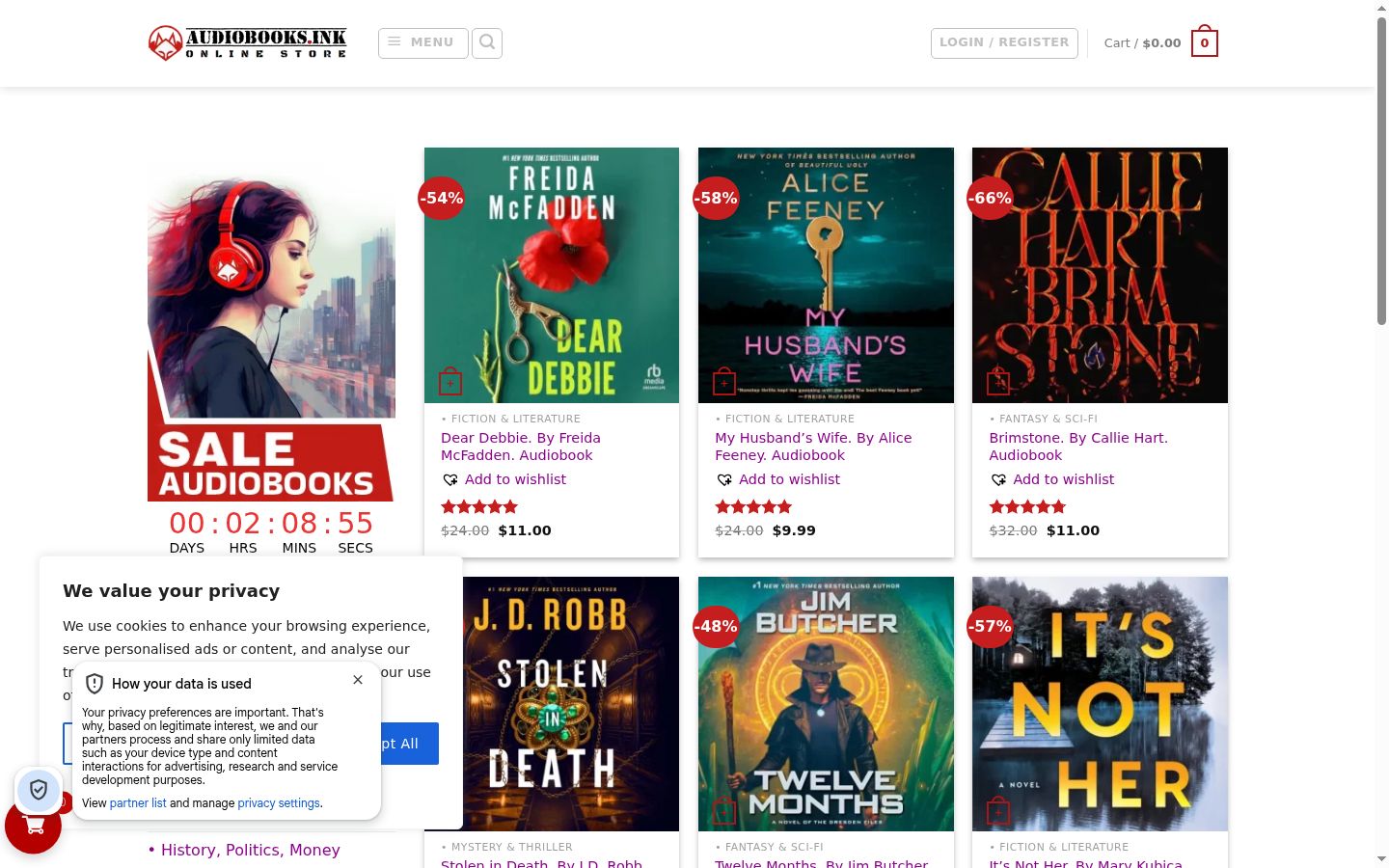Viewport: 1389px width, 868px height.
Task: Click the wishlist heart icon for My Husband's Wife
Action: (x=724, y=479)
